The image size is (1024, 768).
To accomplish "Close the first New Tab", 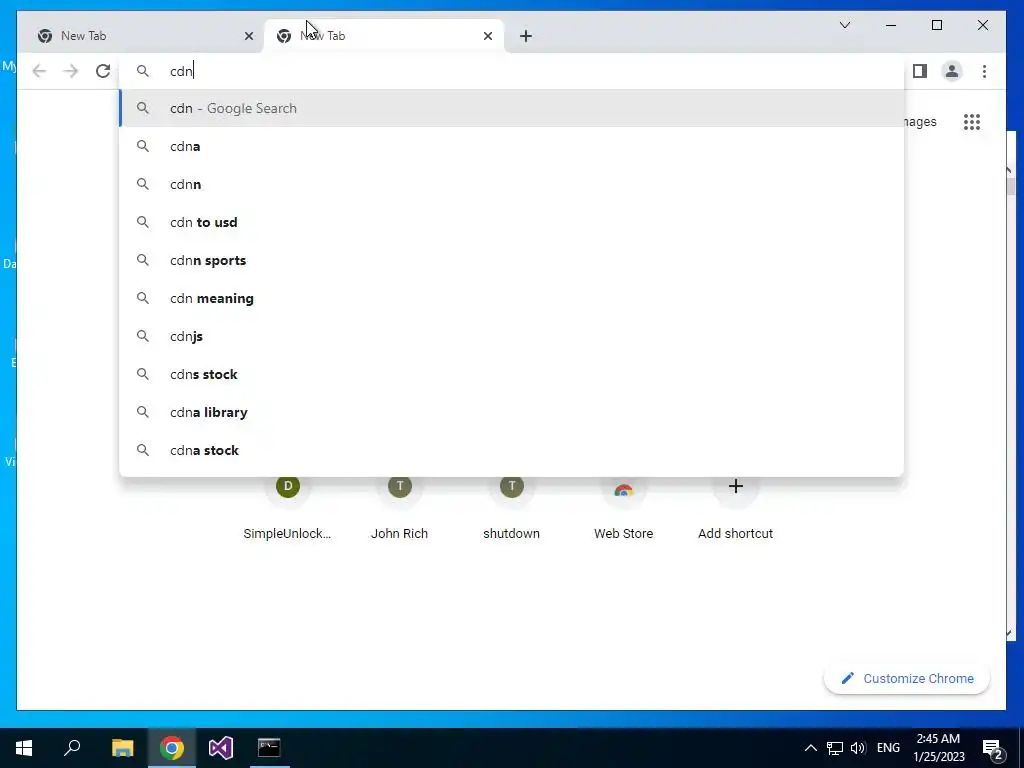I will pos(249,36).
